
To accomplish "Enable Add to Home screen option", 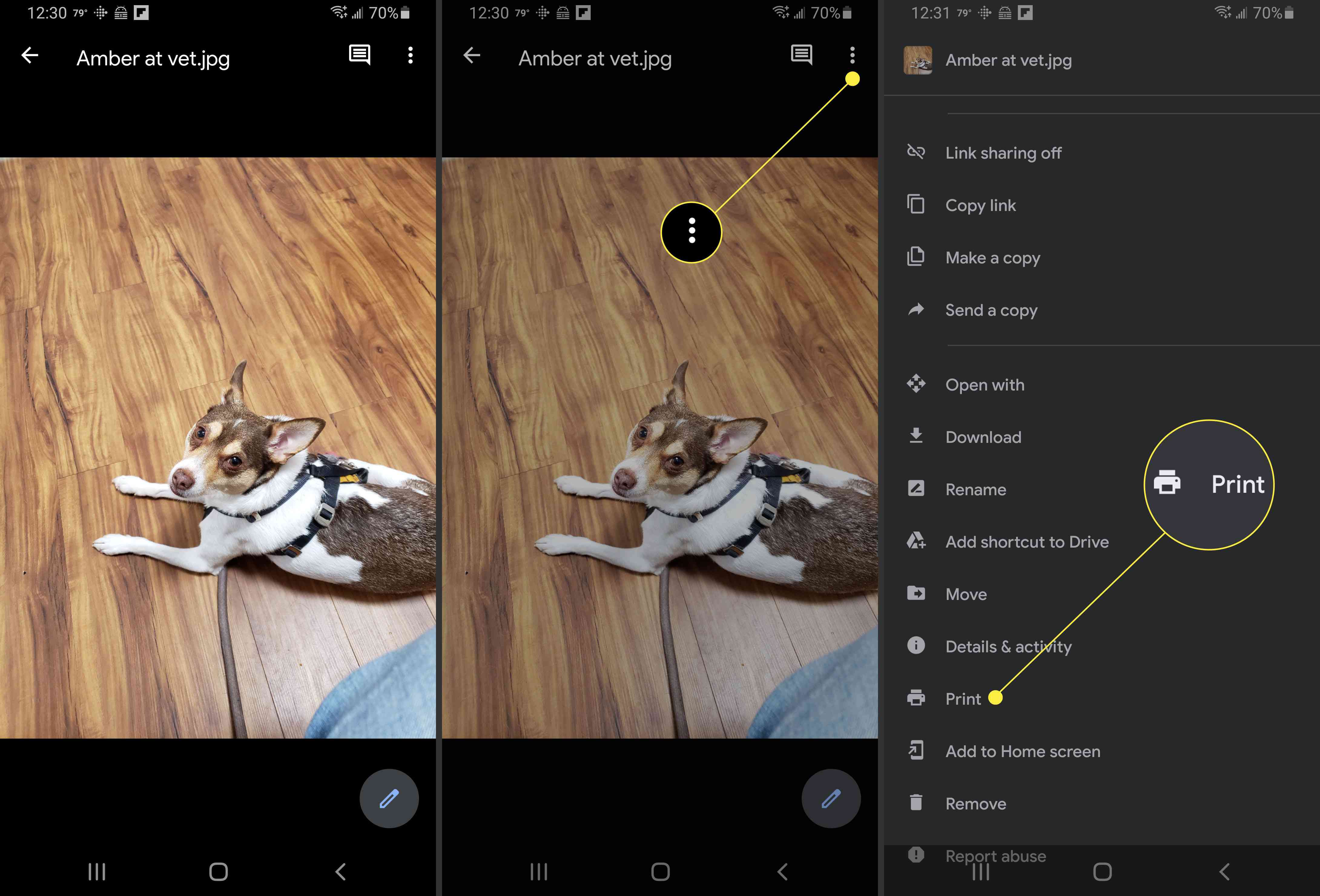I will [1022, 751].
